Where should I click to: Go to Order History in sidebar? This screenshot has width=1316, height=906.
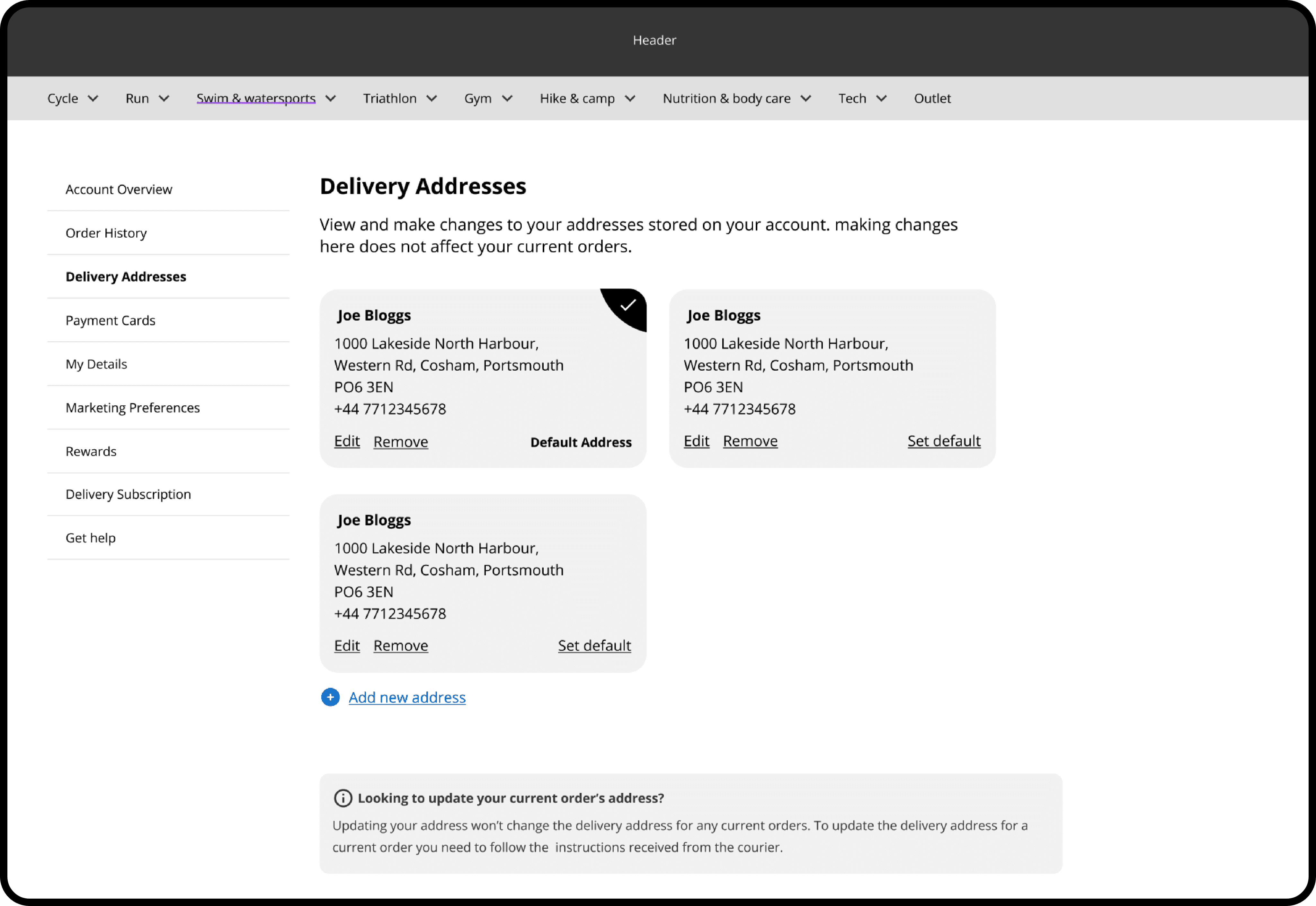(x=106, y=233)
